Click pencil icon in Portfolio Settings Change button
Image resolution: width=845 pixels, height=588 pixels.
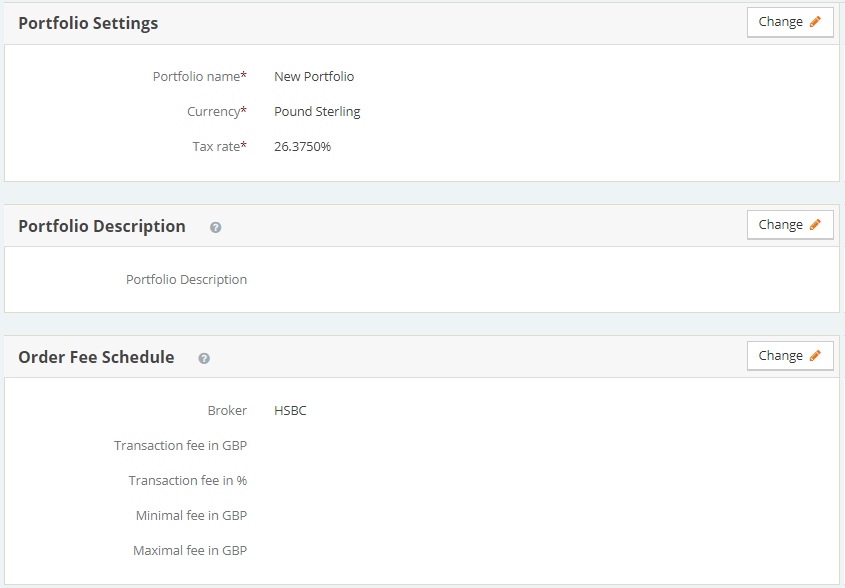pyautogui.click(x=815, y=22)
